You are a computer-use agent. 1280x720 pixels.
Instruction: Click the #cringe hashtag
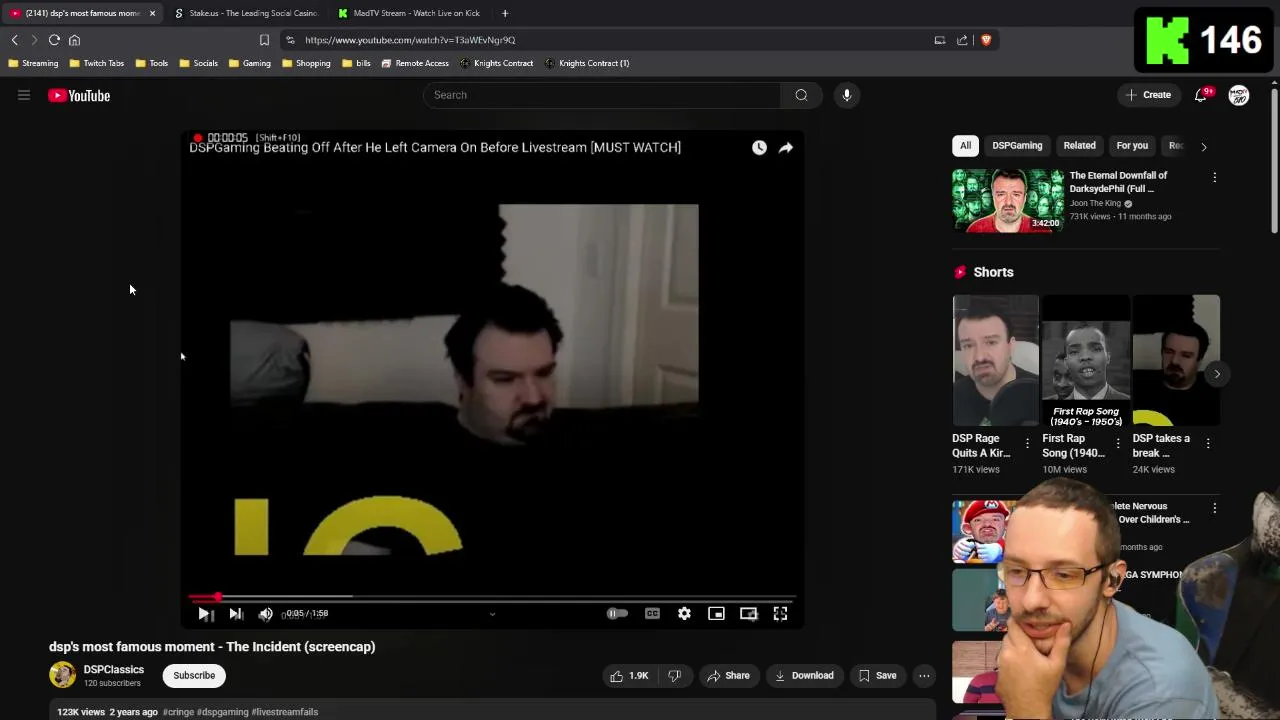click(x=178, y=712)
